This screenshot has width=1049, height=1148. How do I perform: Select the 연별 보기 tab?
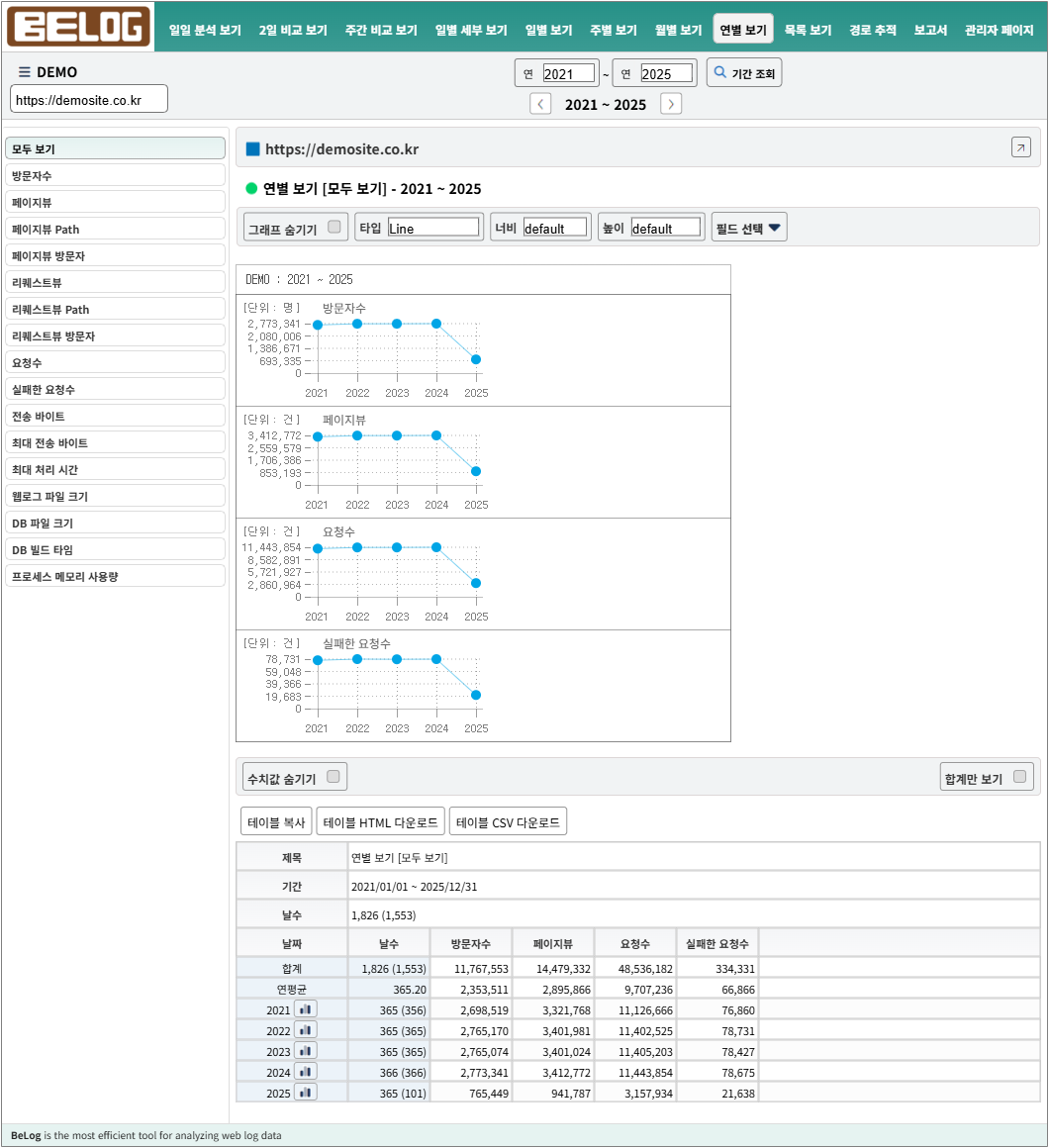pos(743,30)
